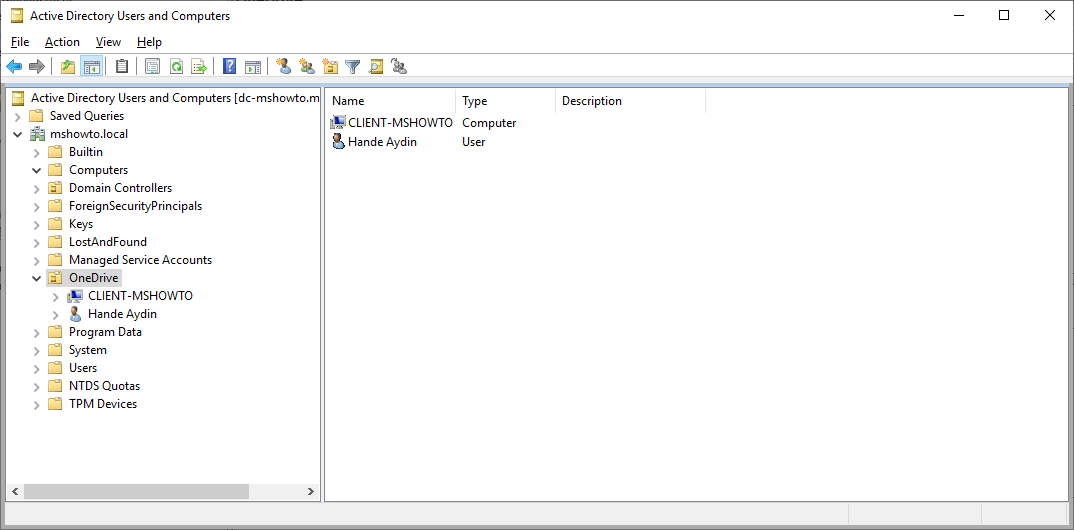This screenshot has width=1074, height=530.
Task: Expand the Saved Queries node
Action: click(18, 116)
